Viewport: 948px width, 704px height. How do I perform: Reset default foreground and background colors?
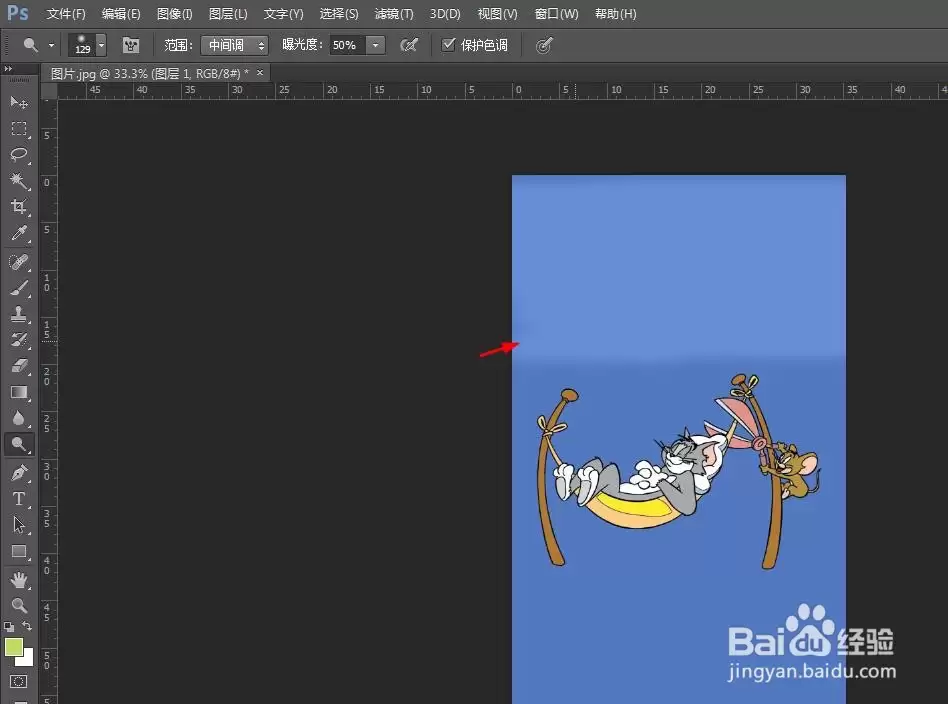9,627
